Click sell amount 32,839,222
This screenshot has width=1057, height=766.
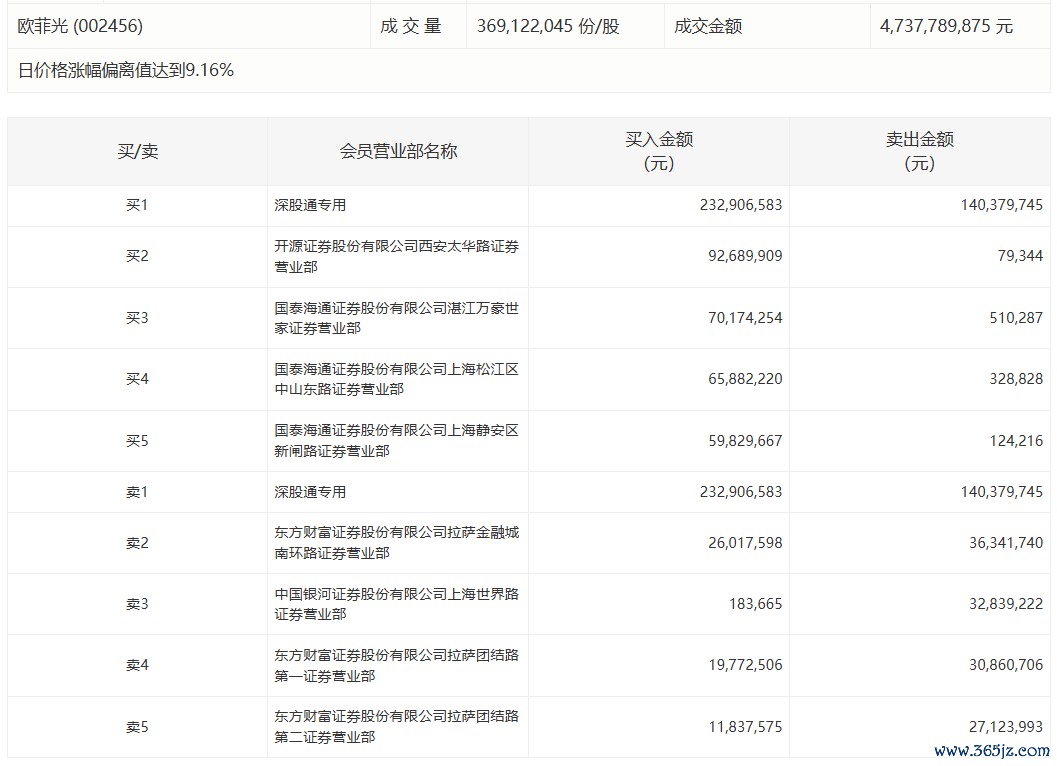tap(1006, 604)
